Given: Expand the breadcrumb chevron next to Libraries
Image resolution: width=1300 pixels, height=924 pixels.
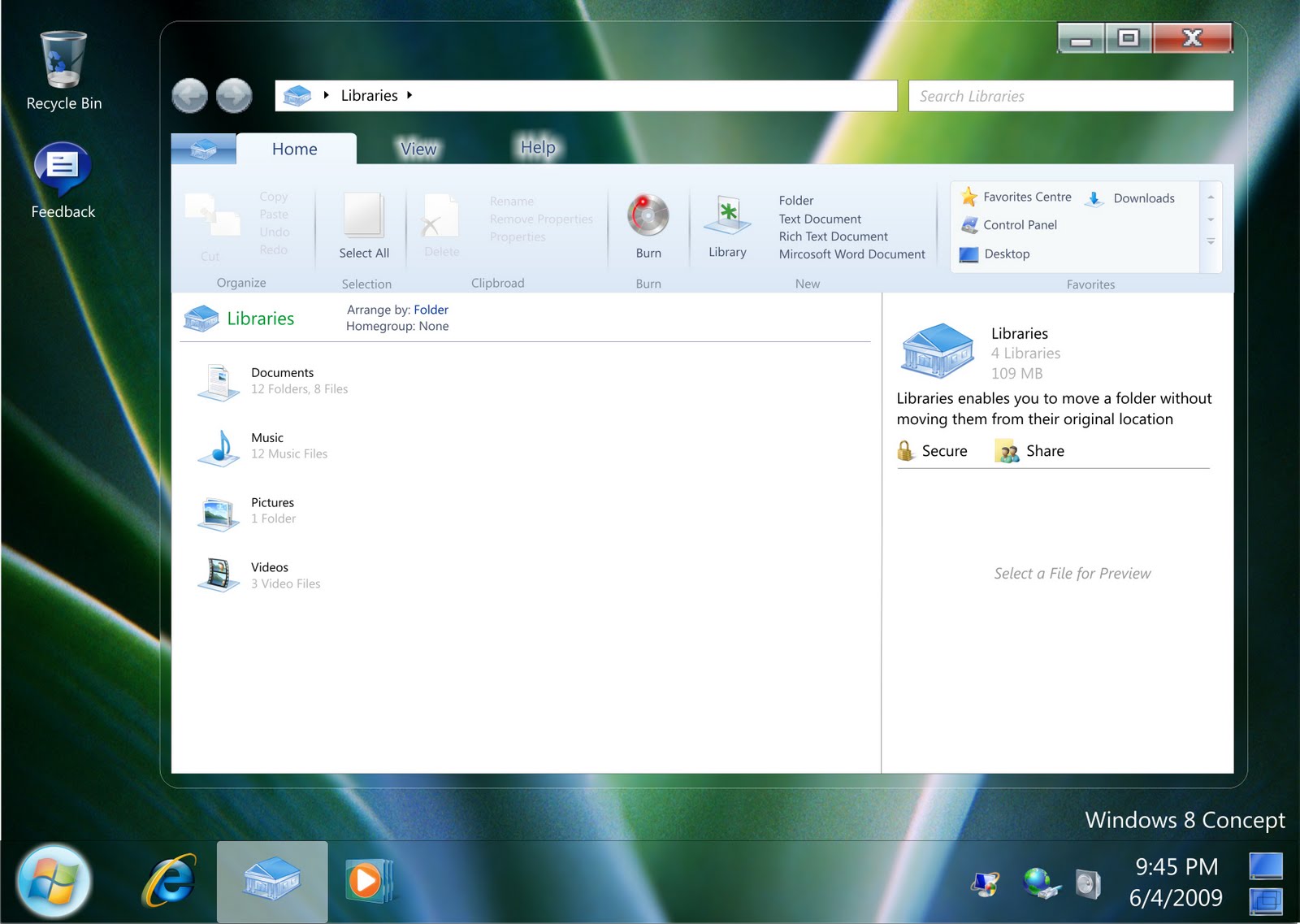Looking at the screenshot, I should click(409, 95).
